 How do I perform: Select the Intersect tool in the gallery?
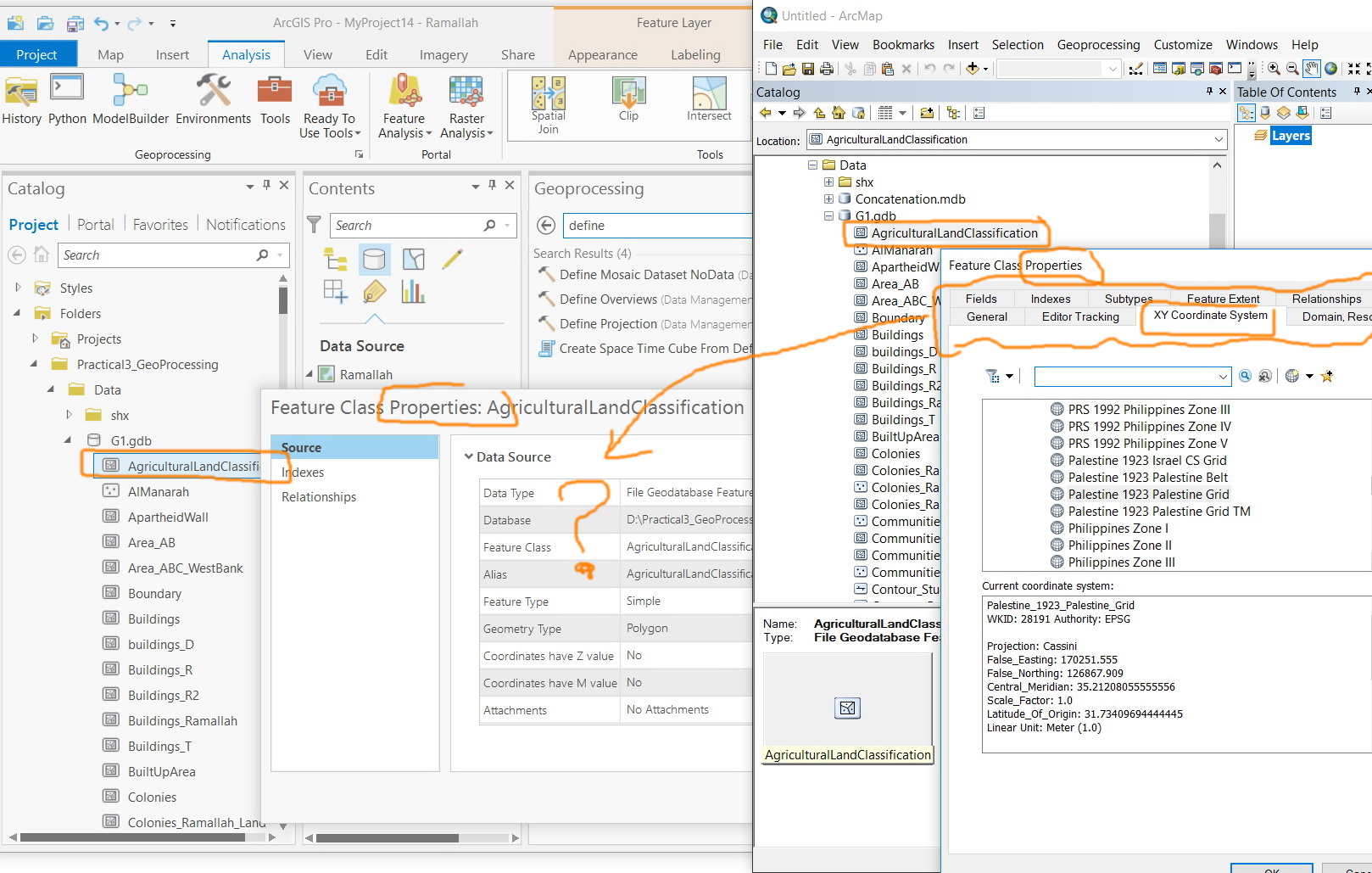(709, 100)
